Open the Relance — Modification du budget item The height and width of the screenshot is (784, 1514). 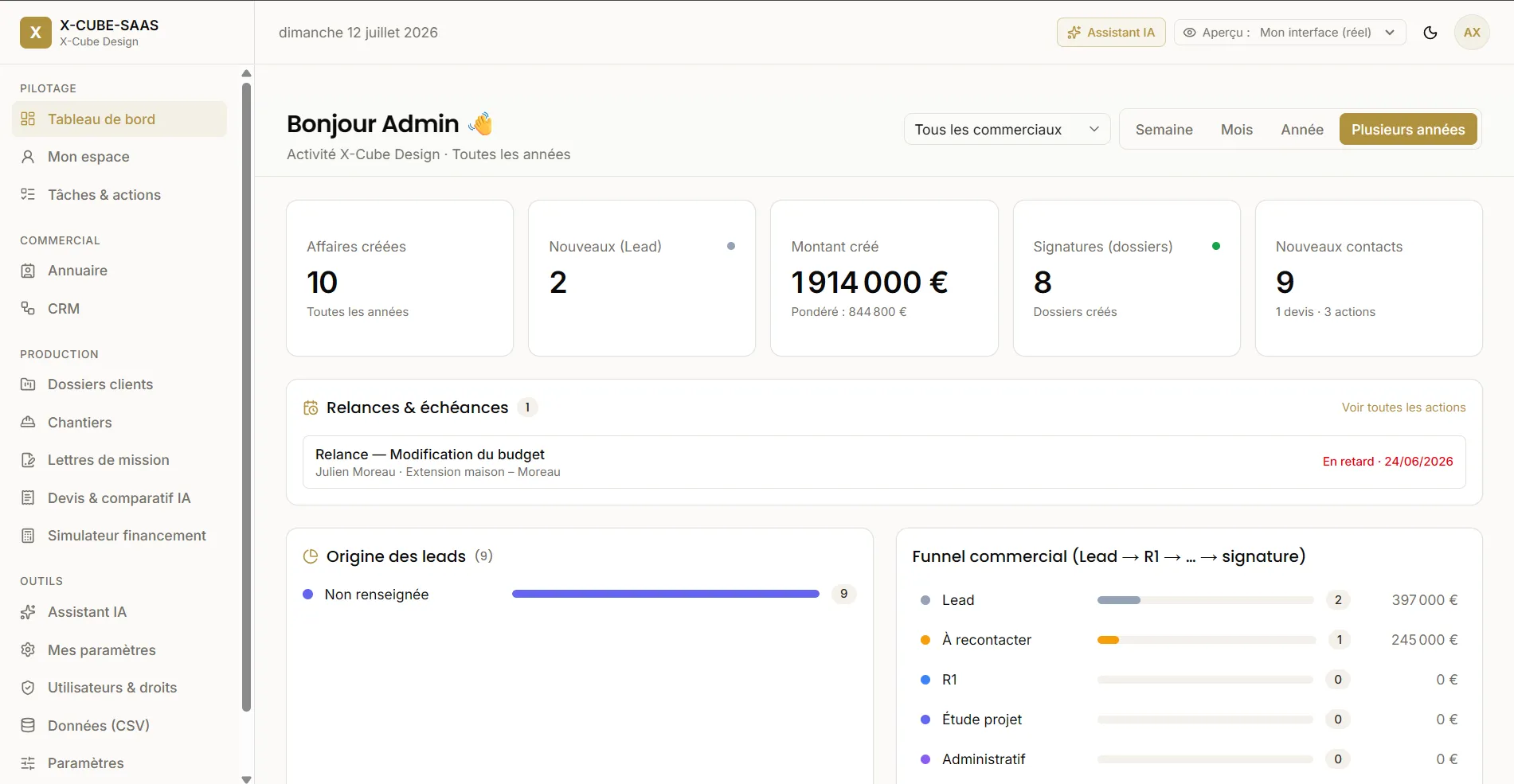click(x=884, y=462)
